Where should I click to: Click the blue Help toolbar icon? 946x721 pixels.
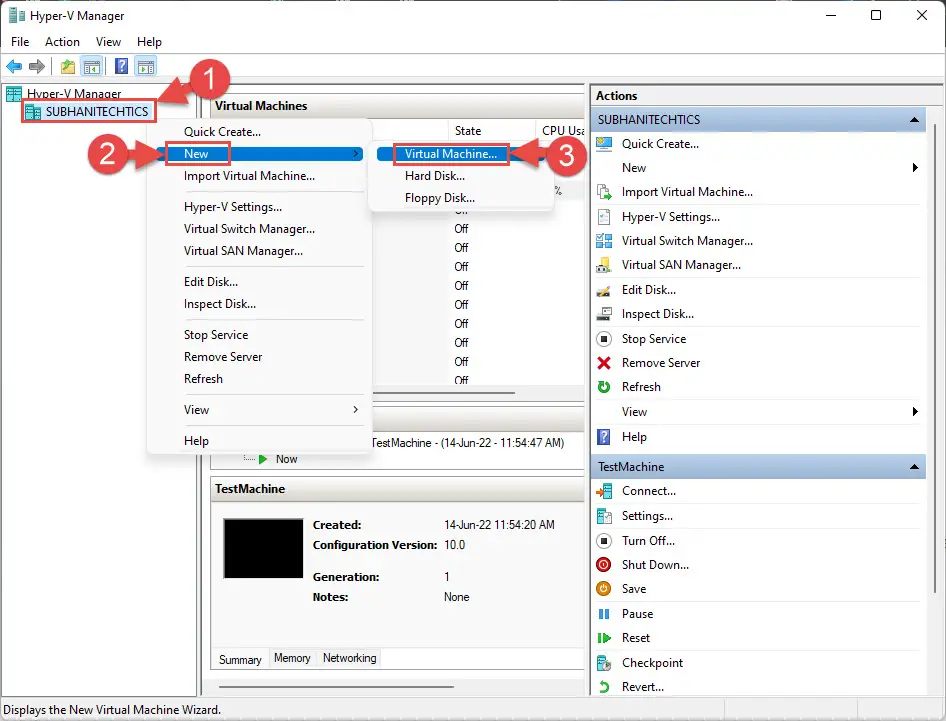click(121, 66)
